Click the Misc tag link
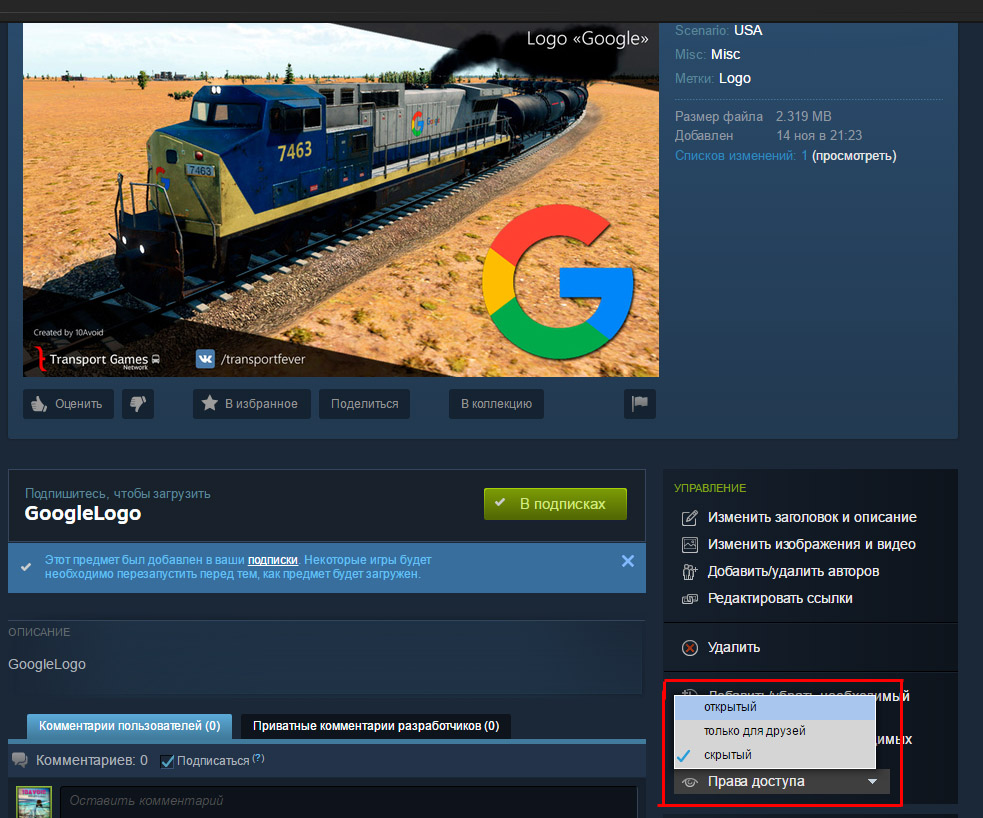 (x=725, y=55)
